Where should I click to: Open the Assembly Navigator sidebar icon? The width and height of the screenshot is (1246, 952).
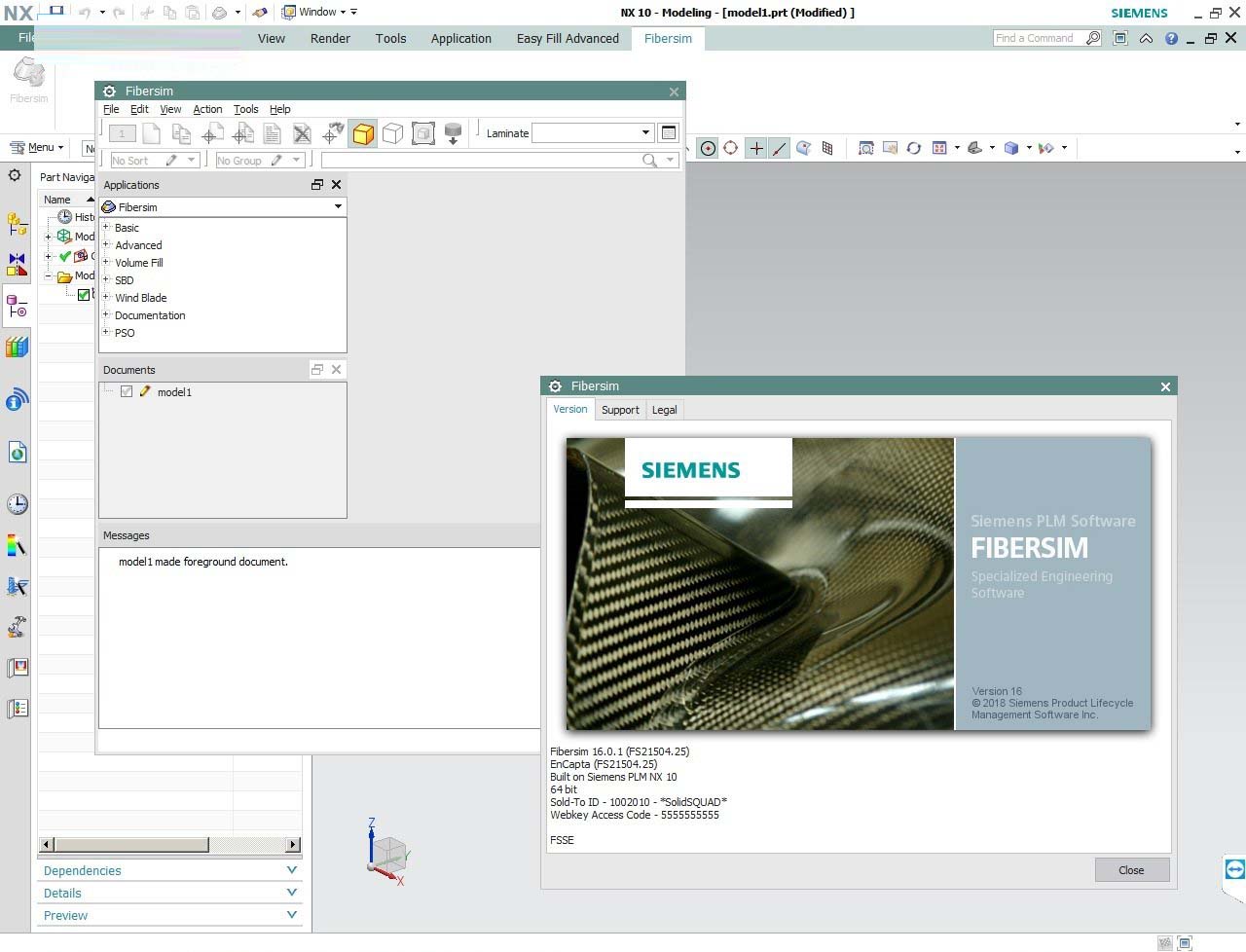17,224
